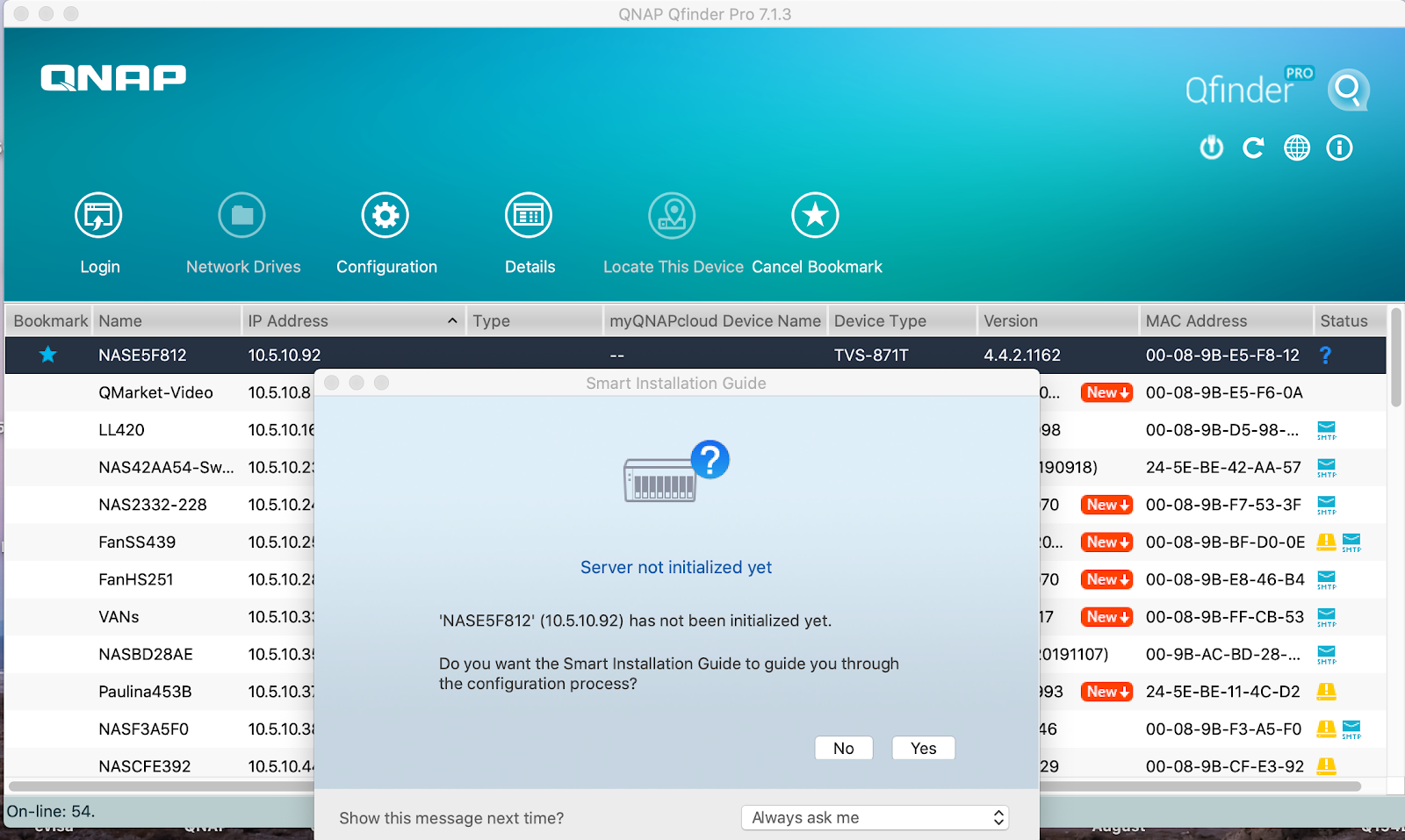Click the info icon in the header
The height and width of the screenshot is (840, 1405).
(x=1339, y=147)
